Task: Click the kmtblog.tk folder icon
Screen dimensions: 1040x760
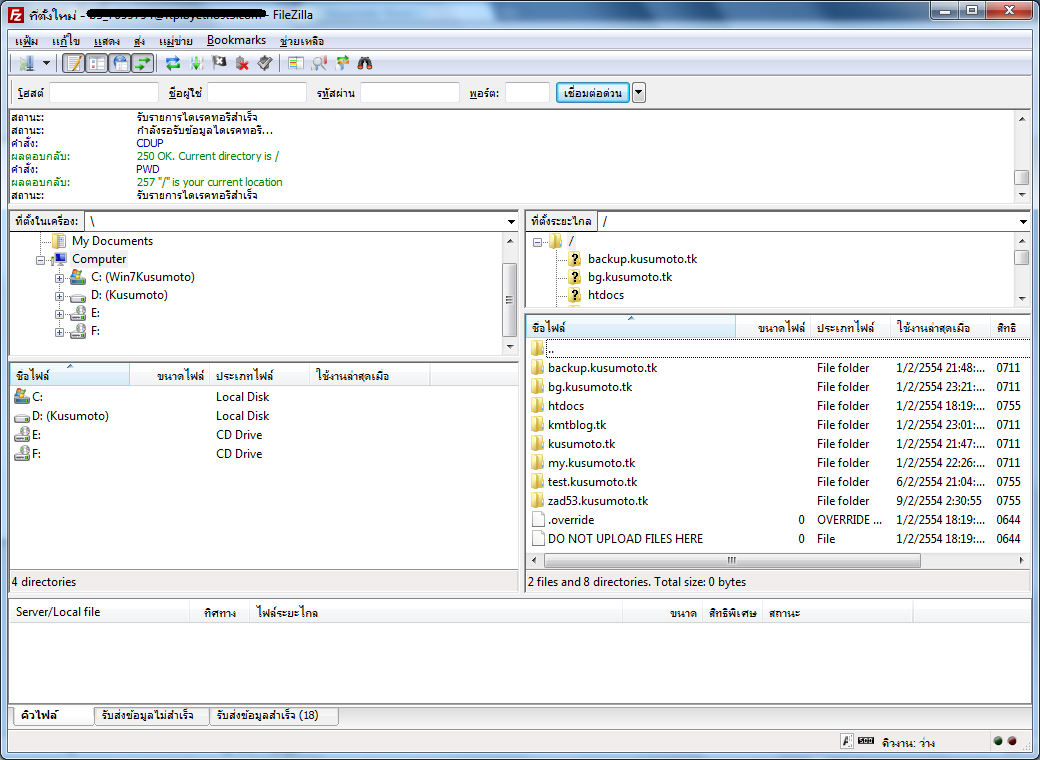Action: pos(537,424)
